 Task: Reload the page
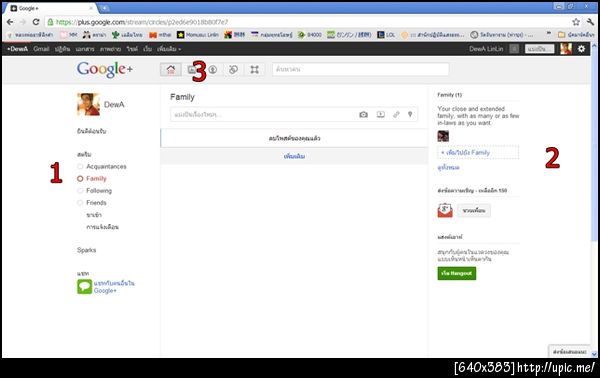click(36, 22)
